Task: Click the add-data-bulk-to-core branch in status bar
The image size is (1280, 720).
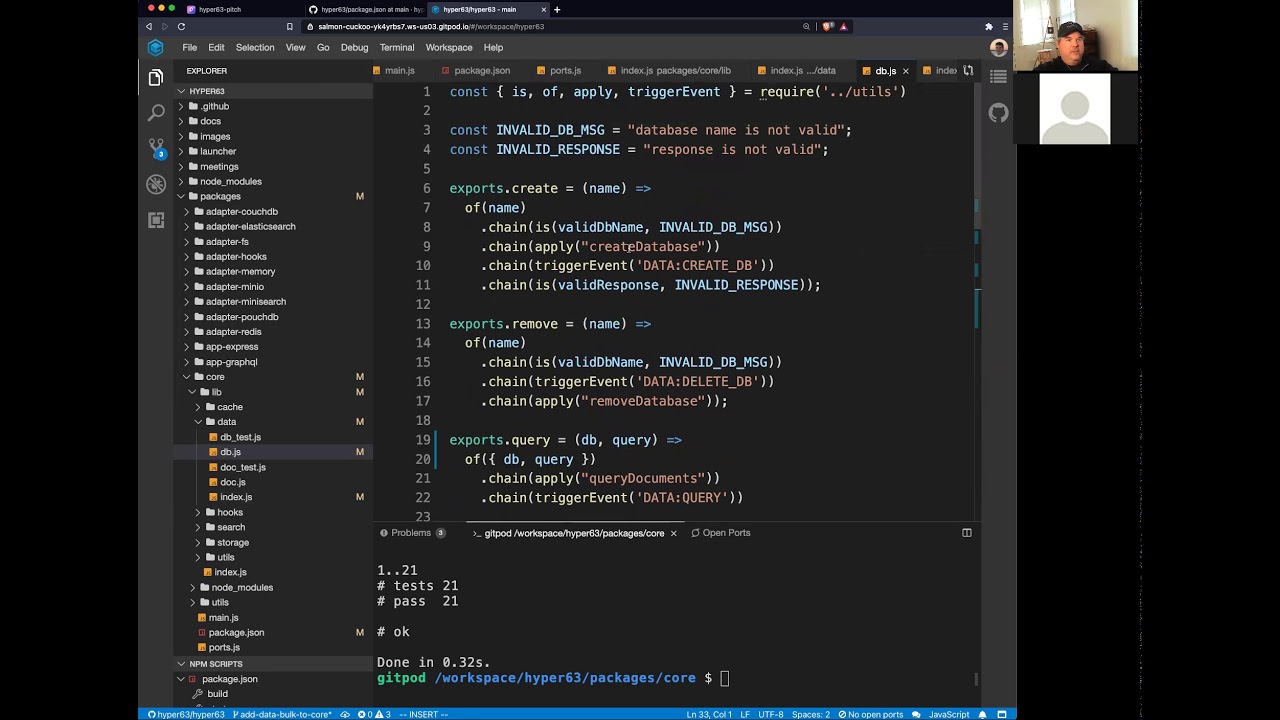Action: pyautogui.click(x=284, y=714)
